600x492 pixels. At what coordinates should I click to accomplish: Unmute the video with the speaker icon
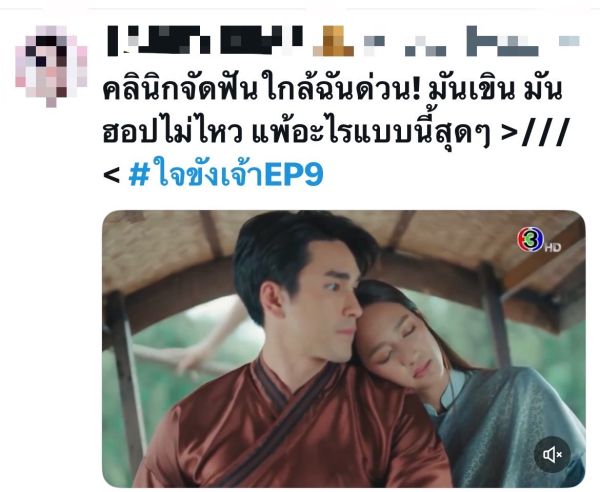coord(552,454)
